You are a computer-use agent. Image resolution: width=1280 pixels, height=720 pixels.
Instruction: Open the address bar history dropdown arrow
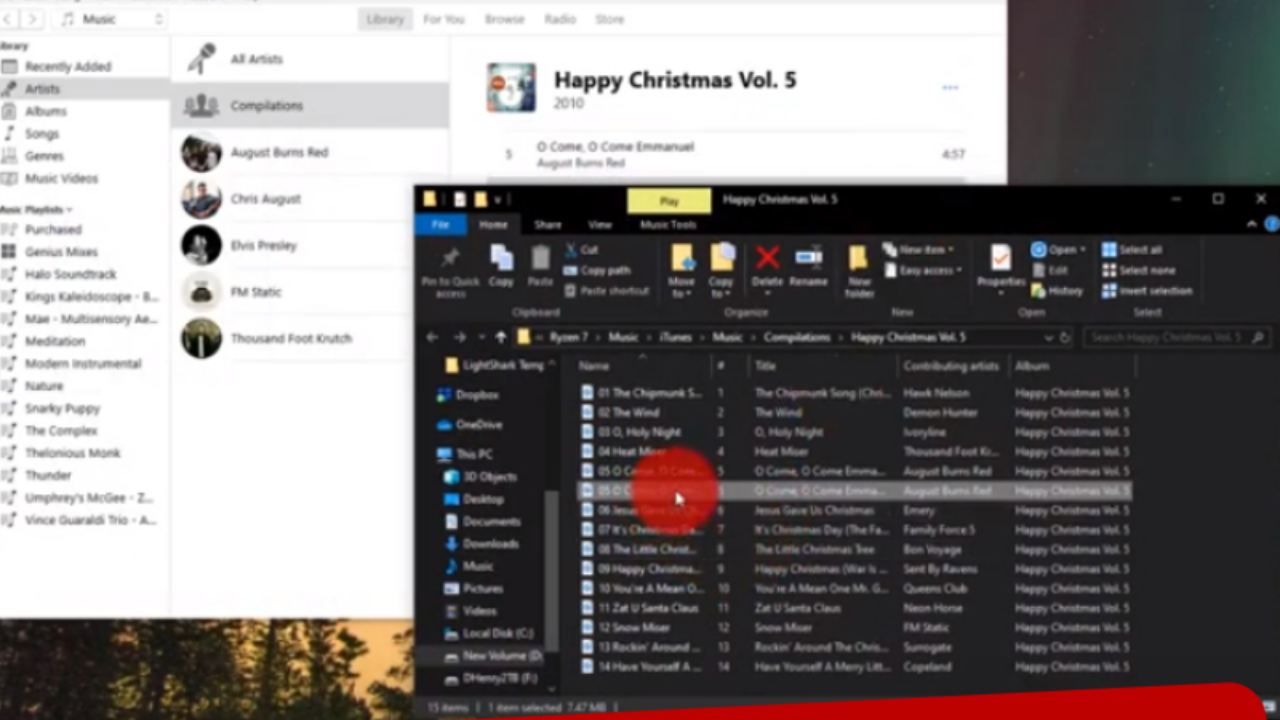(x=1048, y=337)
